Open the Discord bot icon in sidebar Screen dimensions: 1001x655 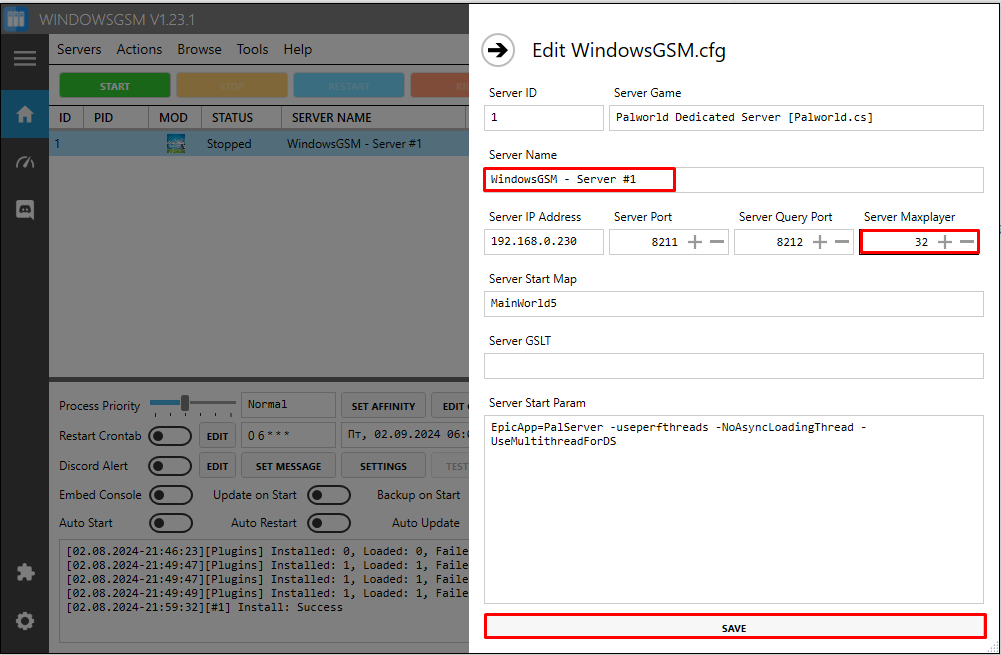click(24, 209)
